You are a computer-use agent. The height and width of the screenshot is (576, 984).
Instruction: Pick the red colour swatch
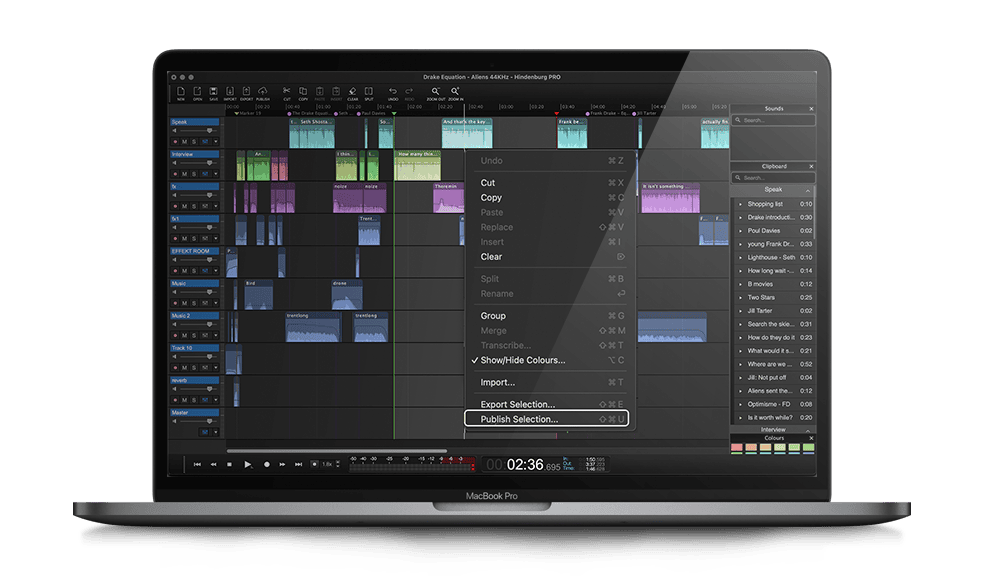click(x=737, y=448)
